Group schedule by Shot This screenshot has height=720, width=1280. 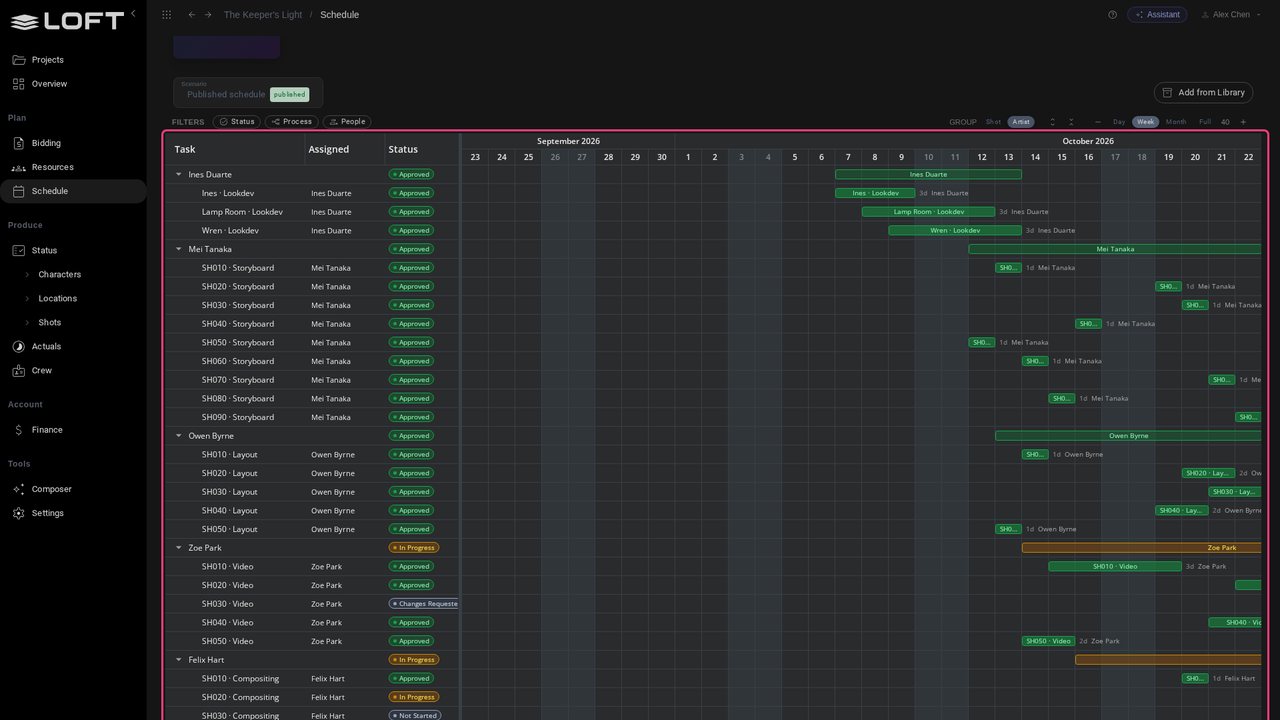coord(993,122)
